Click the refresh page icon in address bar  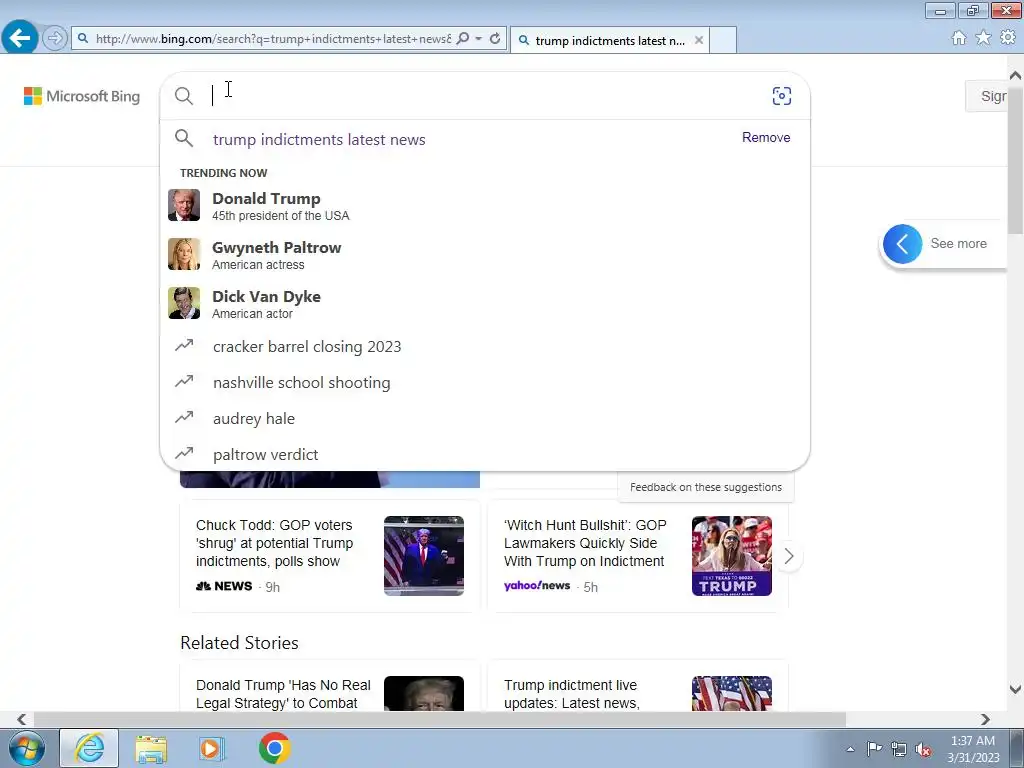[495, 39]
